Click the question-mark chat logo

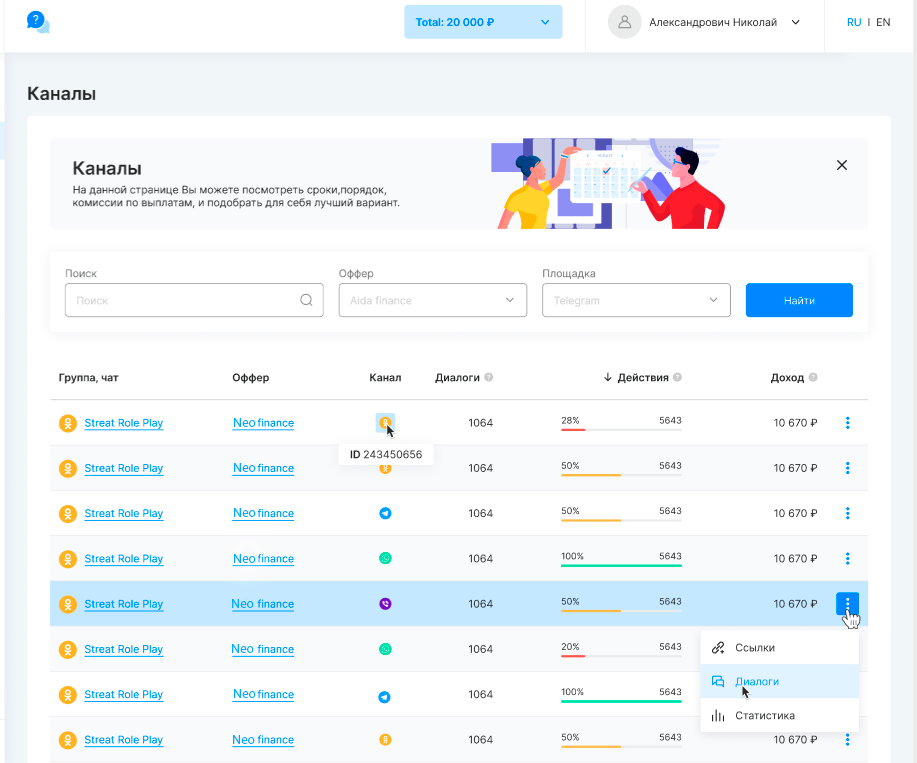38,22
